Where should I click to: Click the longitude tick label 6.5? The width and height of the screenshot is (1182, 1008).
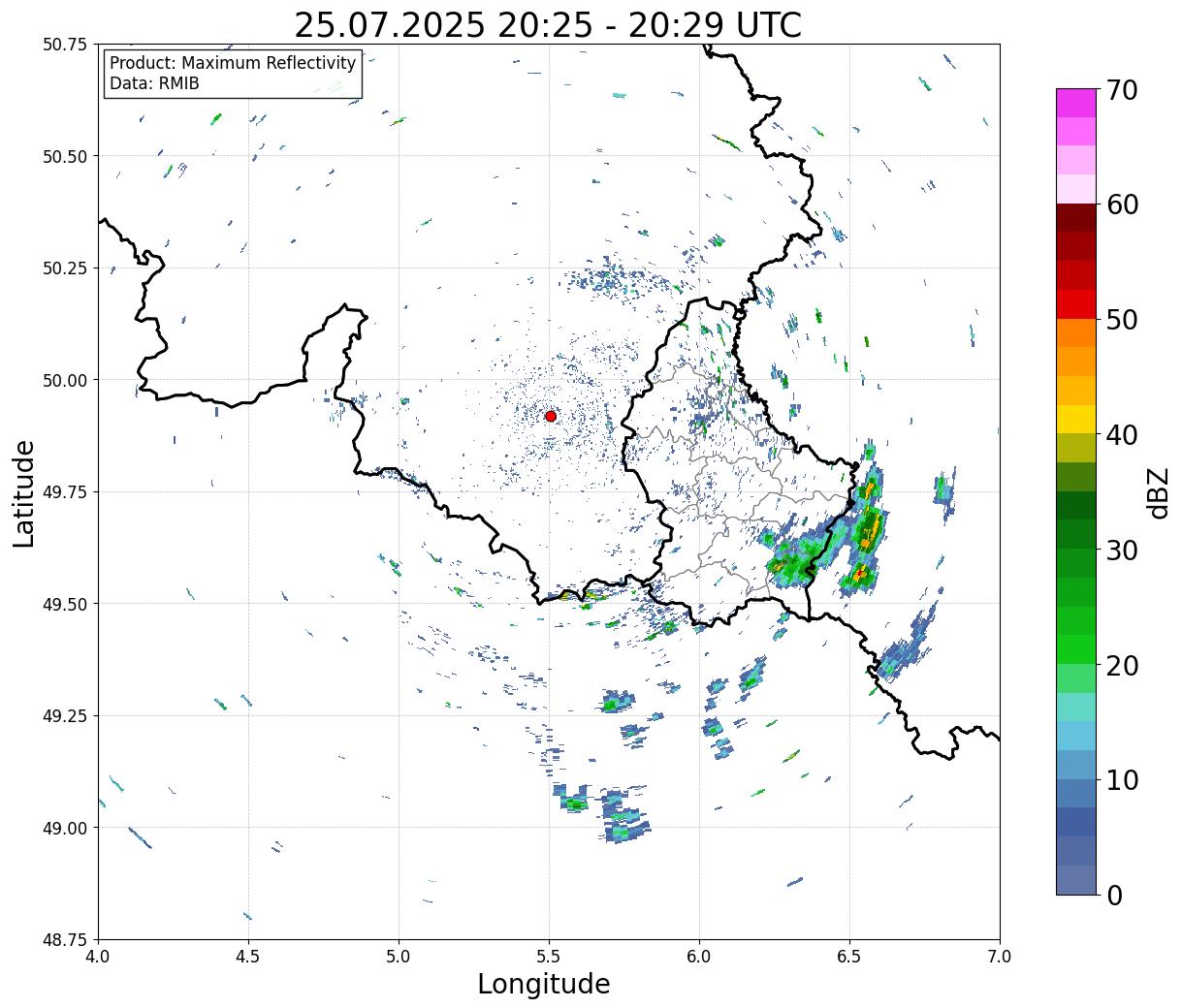tap(850, 957)
